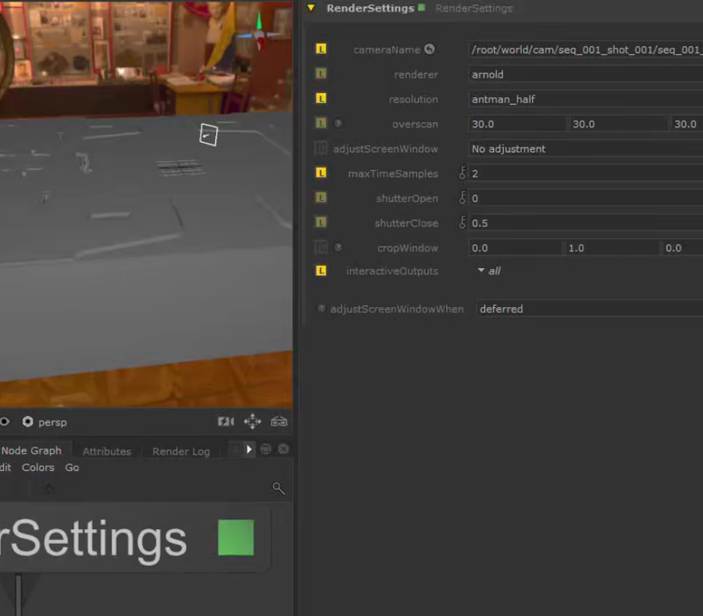The width and height of the screenshot is (703, 616).
Task: Switch to the Render Log tab
Action: tap(181, 451)
